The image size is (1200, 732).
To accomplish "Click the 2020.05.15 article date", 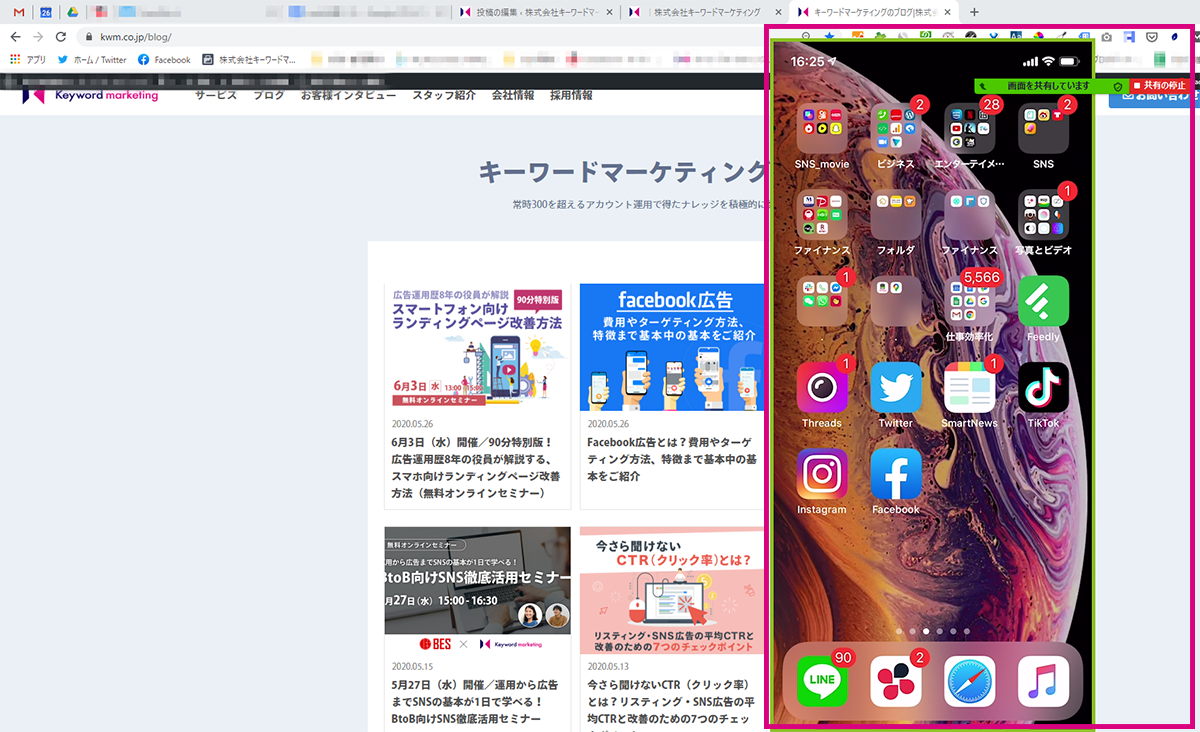I will (415, 665).
